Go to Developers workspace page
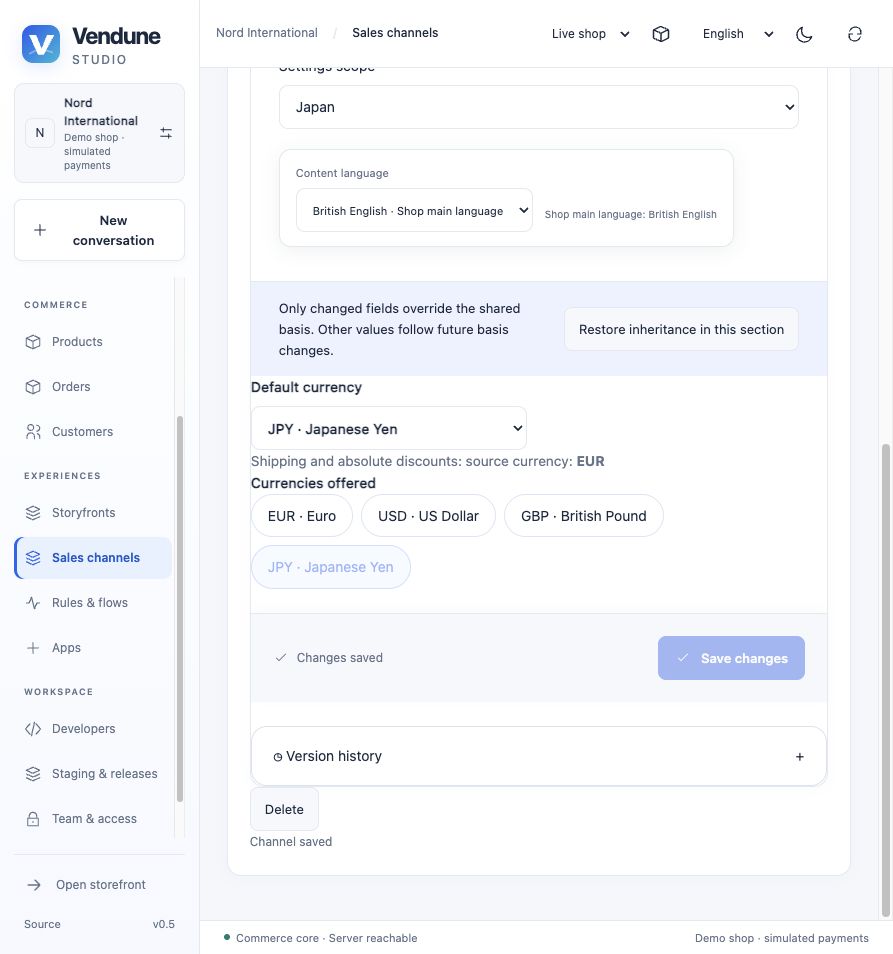The width and height of the screenshot is (893, 954). (x=93, y=729)
